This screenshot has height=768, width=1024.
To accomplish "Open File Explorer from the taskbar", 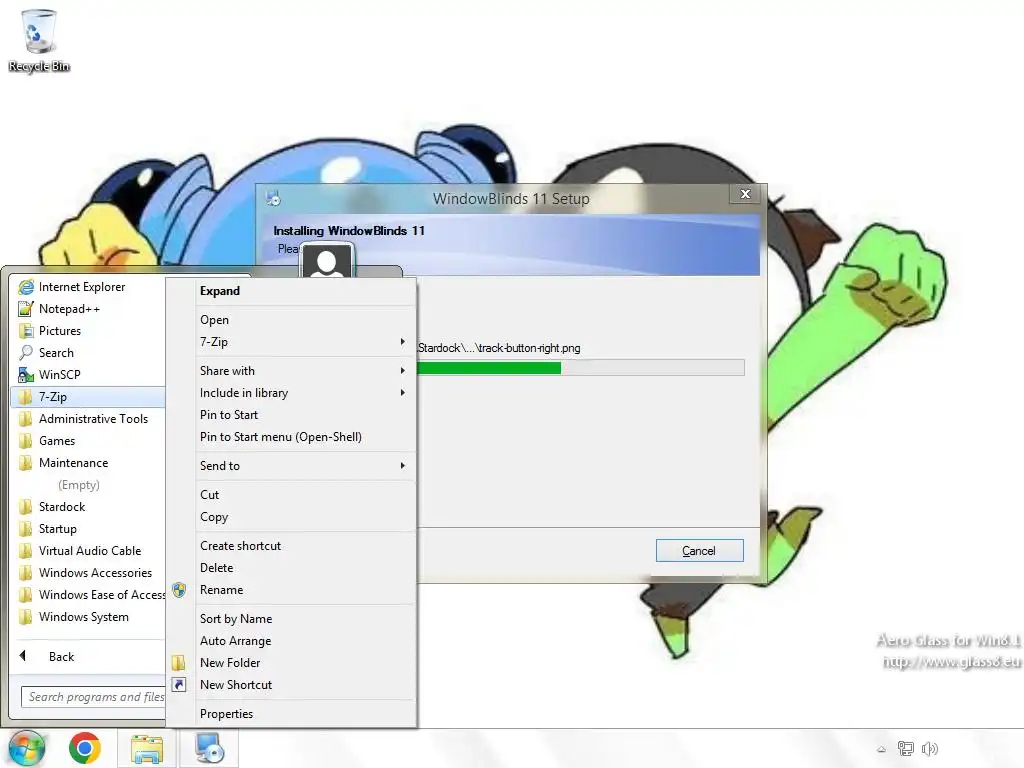I will (147, 748).
